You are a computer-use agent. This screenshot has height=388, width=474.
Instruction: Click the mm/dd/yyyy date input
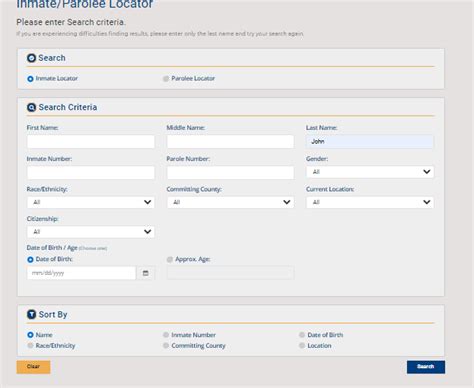click(82, 273)
